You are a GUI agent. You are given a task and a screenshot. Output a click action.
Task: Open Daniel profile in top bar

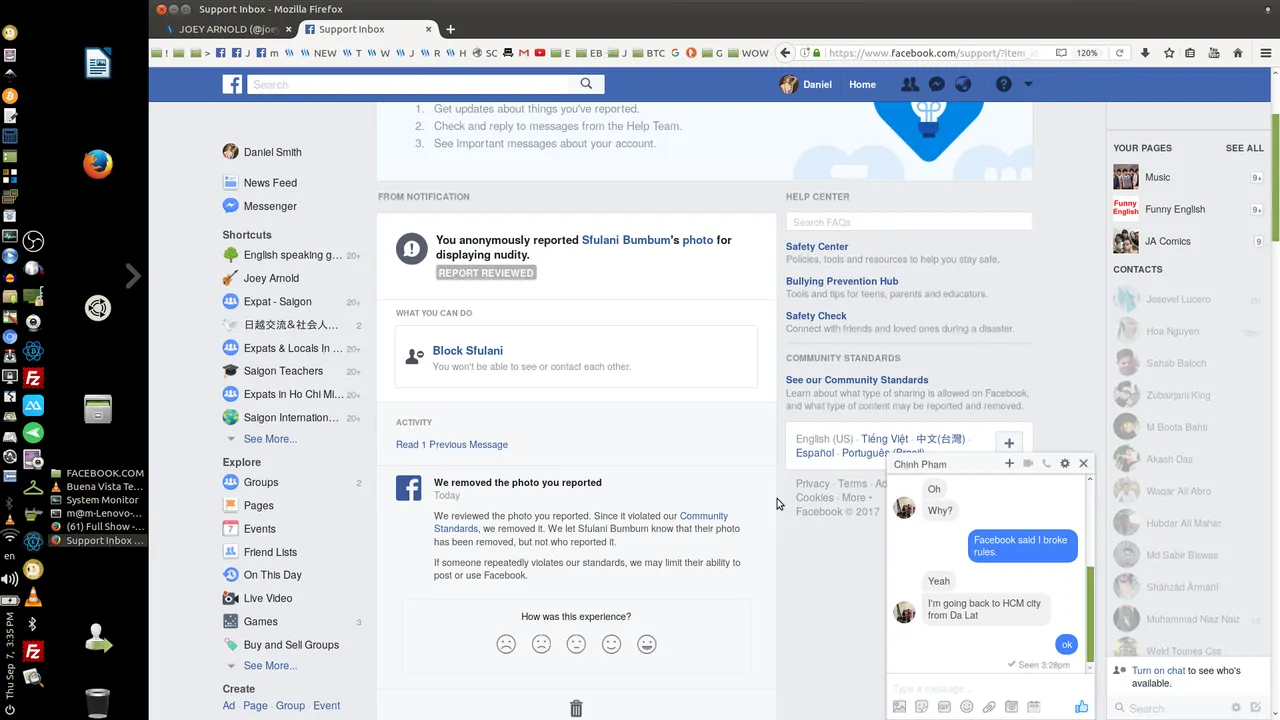pos(806,85)
